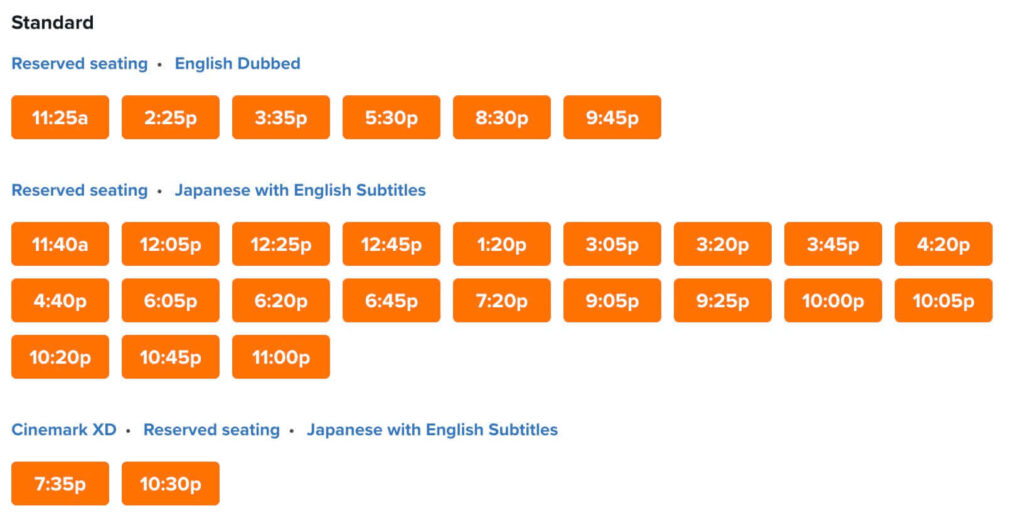Pick the 9:45p showtime button

[x=612, y=118]
